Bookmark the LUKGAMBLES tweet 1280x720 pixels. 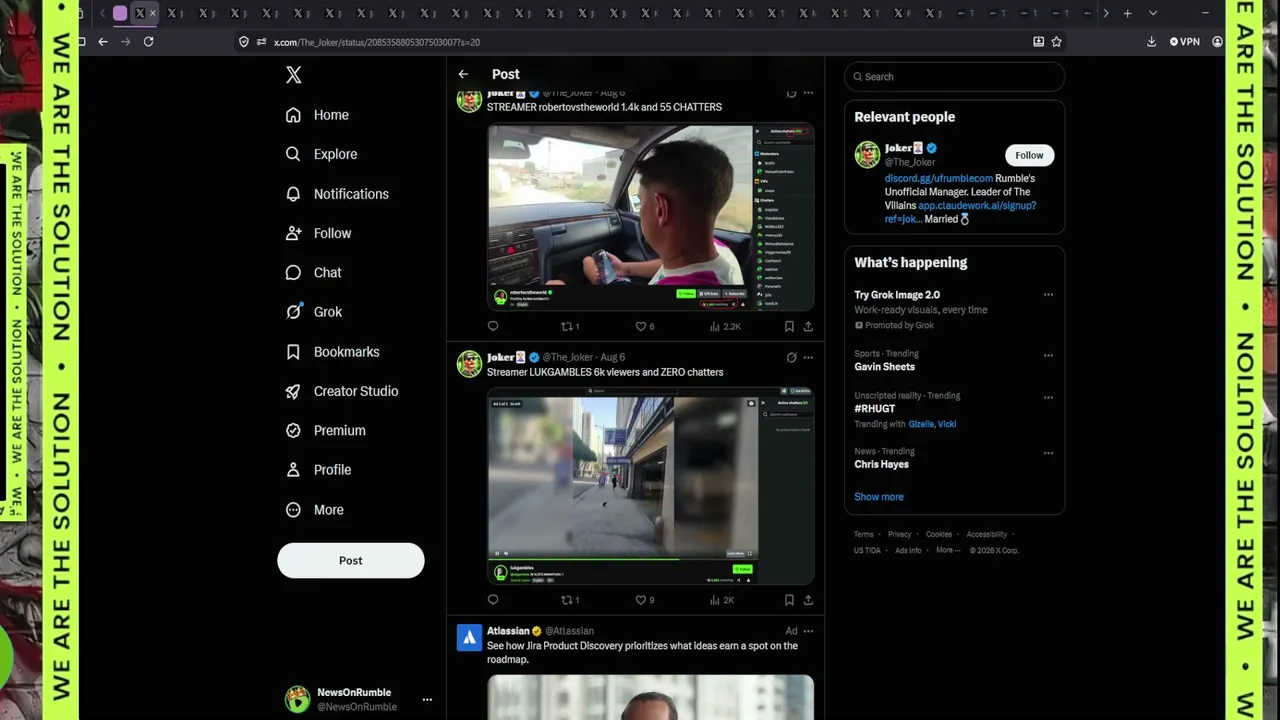(789, 600)
